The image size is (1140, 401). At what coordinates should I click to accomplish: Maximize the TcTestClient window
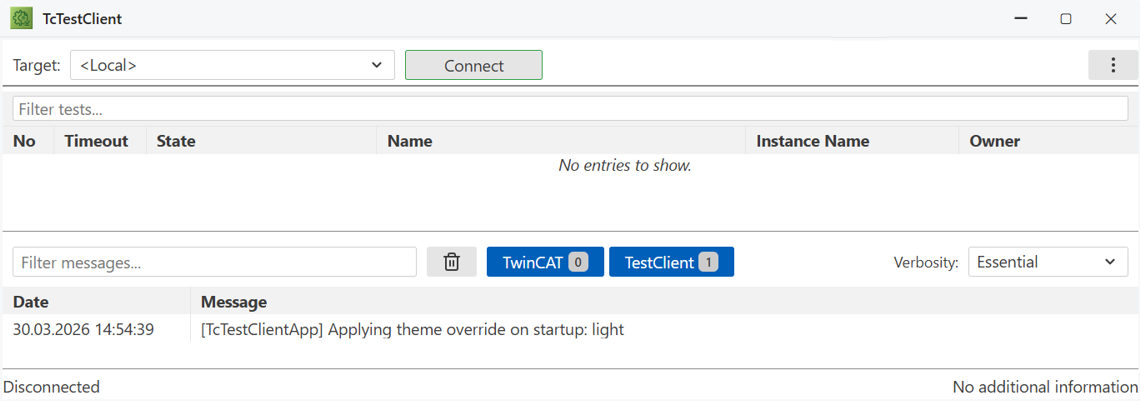tap(1066, 19)
